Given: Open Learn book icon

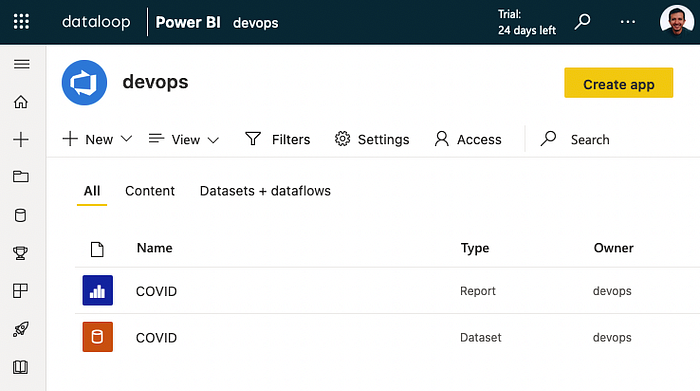Looking at the screenshot, I should coord(20,367).
